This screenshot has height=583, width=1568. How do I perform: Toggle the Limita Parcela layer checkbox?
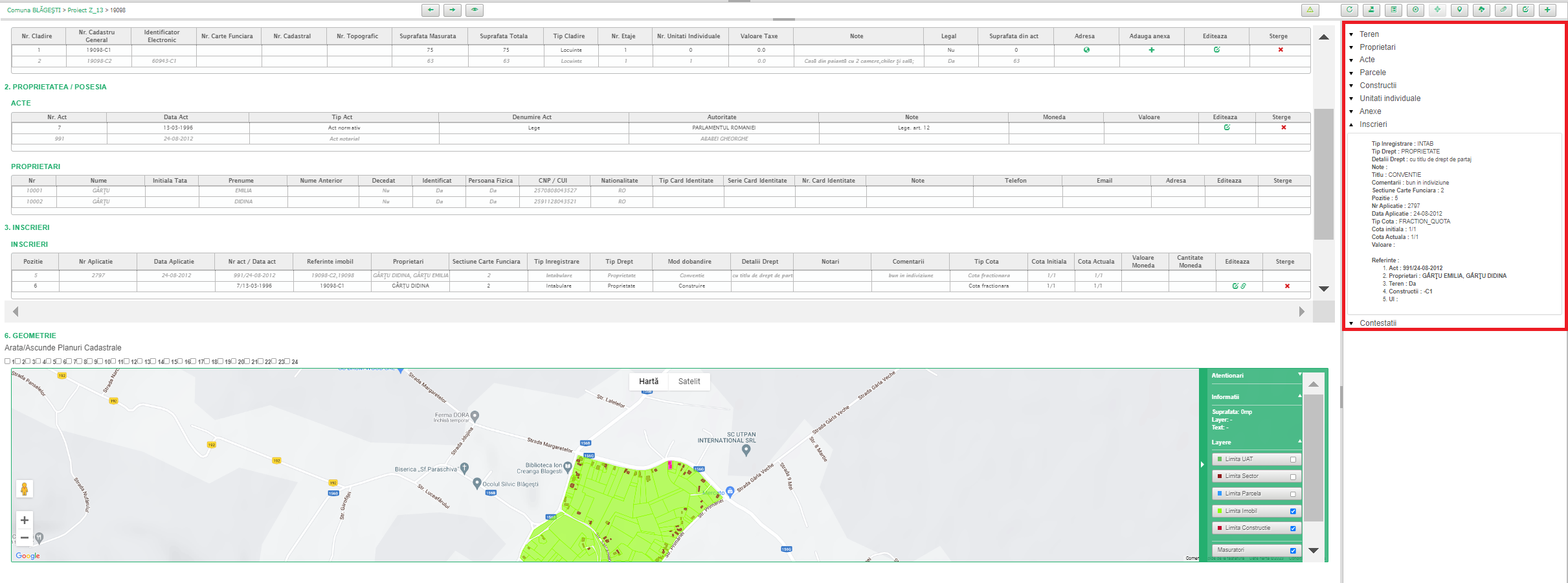pyautogui.click(x=1293, y=494)
